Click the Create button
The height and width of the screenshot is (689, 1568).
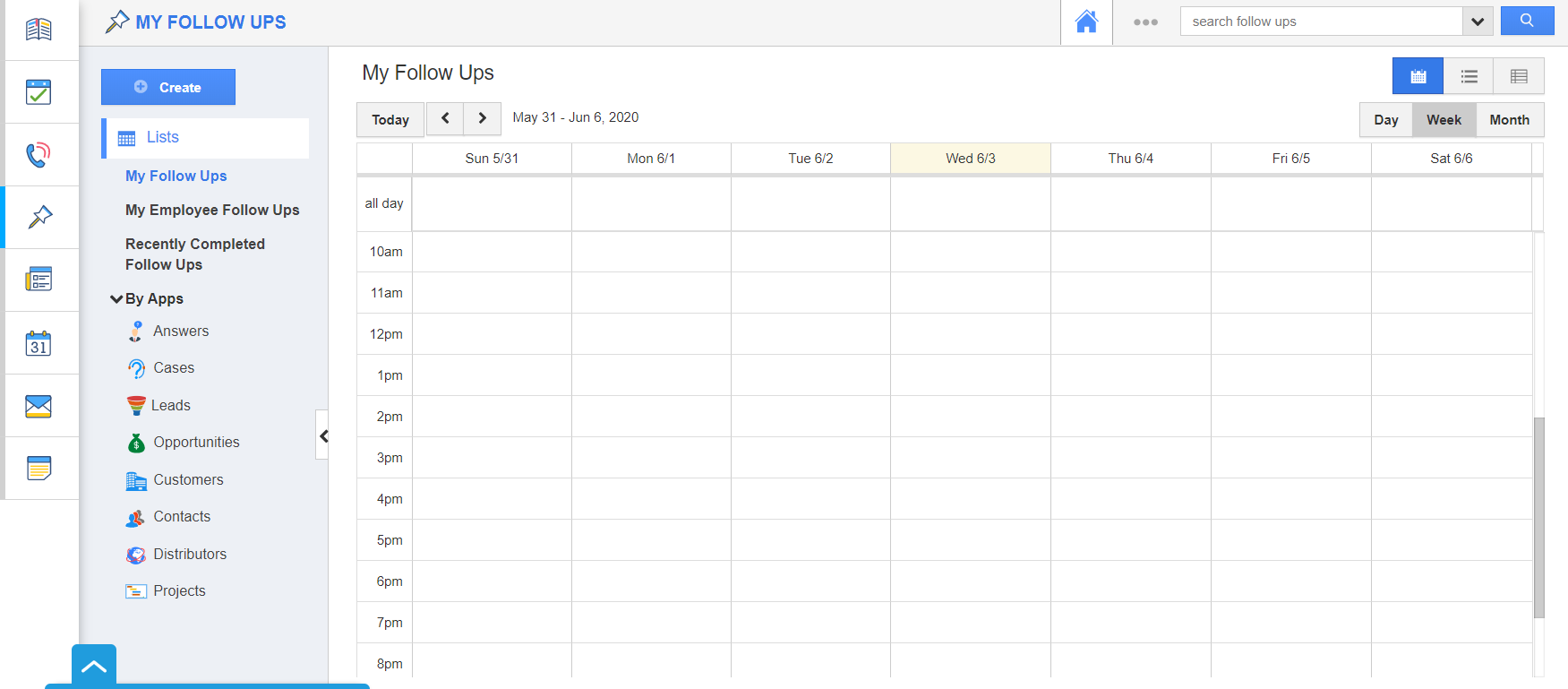(x=168, y=87)
